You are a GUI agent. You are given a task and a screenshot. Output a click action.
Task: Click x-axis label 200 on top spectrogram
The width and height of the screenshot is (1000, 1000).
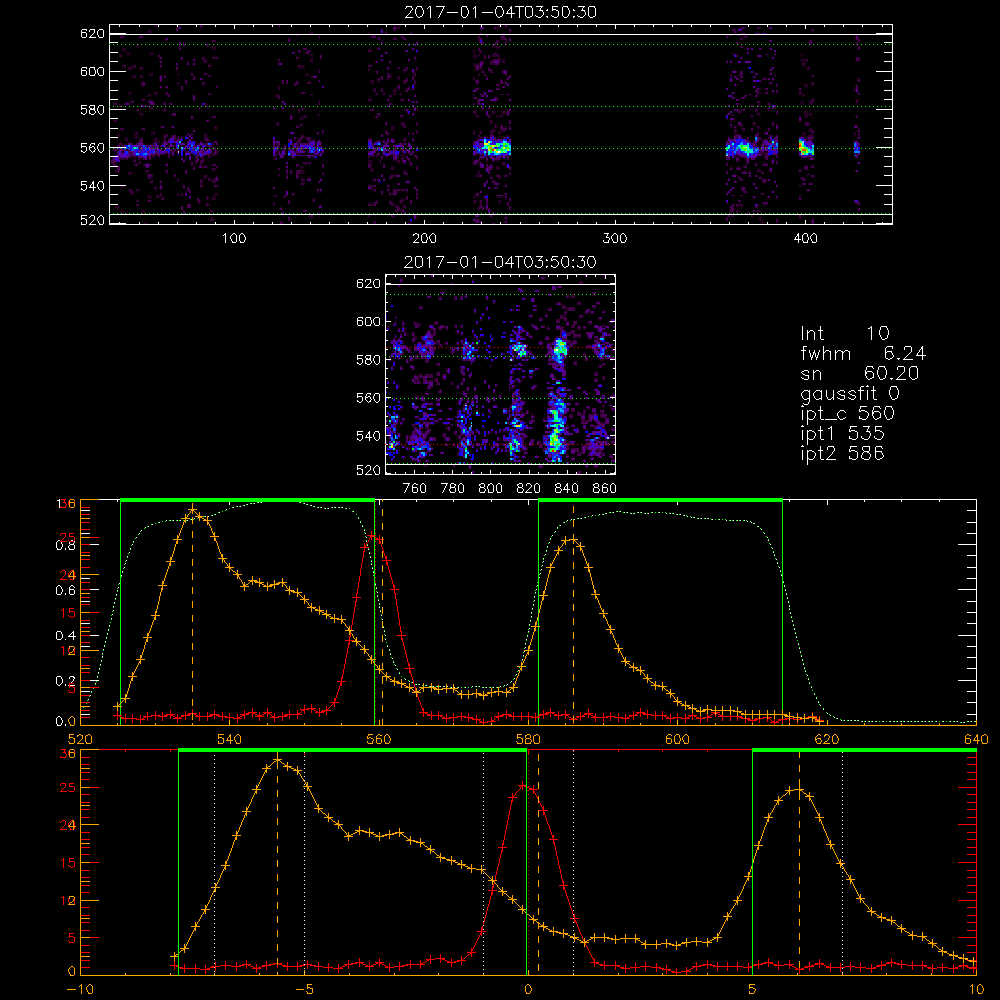tap(424, 239)
